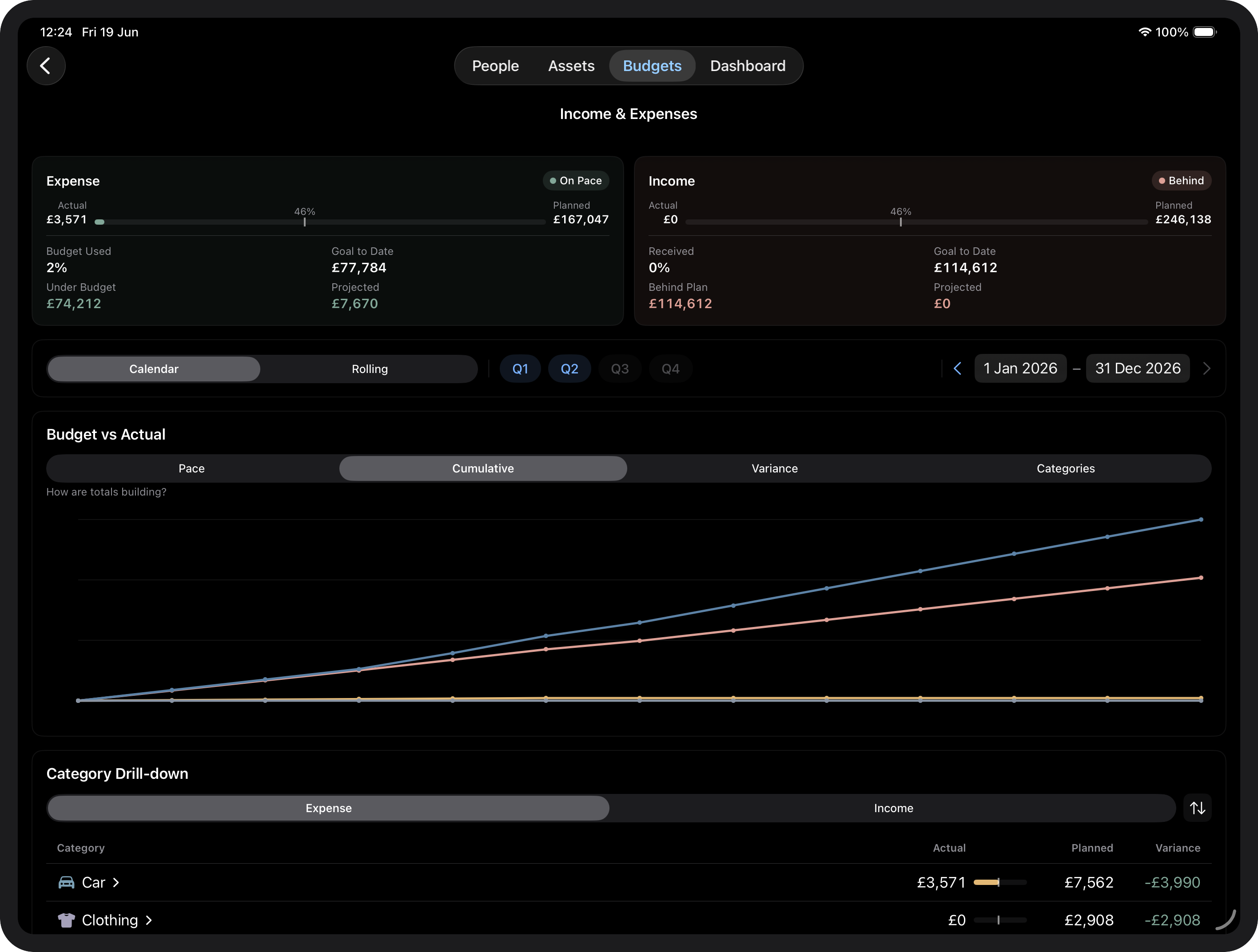This screenshot has height=952, width=1258.
Task: Click the status bar time 12:24
Action: (56, 32)
